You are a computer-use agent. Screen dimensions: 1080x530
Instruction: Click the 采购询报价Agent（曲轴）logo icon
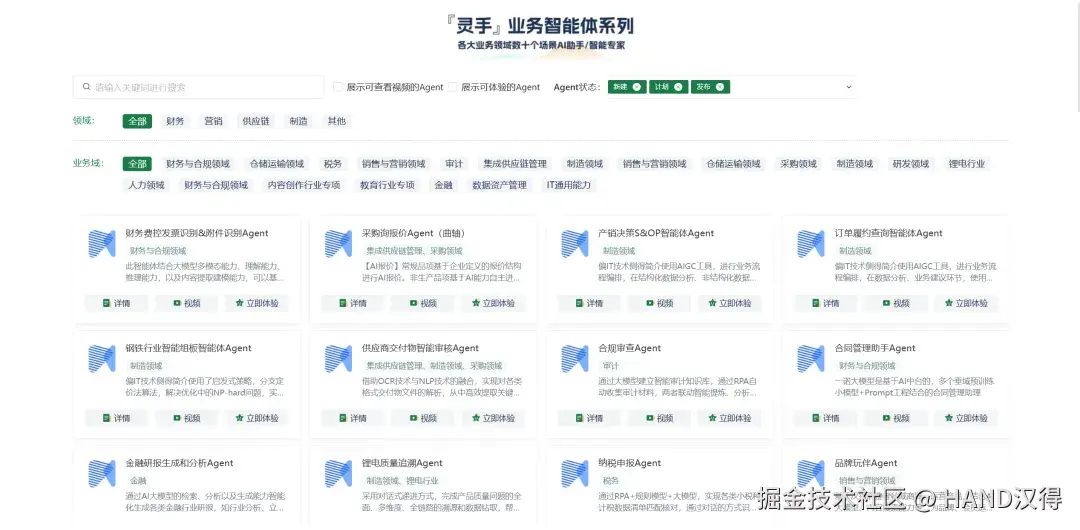[x=338, y=244]
